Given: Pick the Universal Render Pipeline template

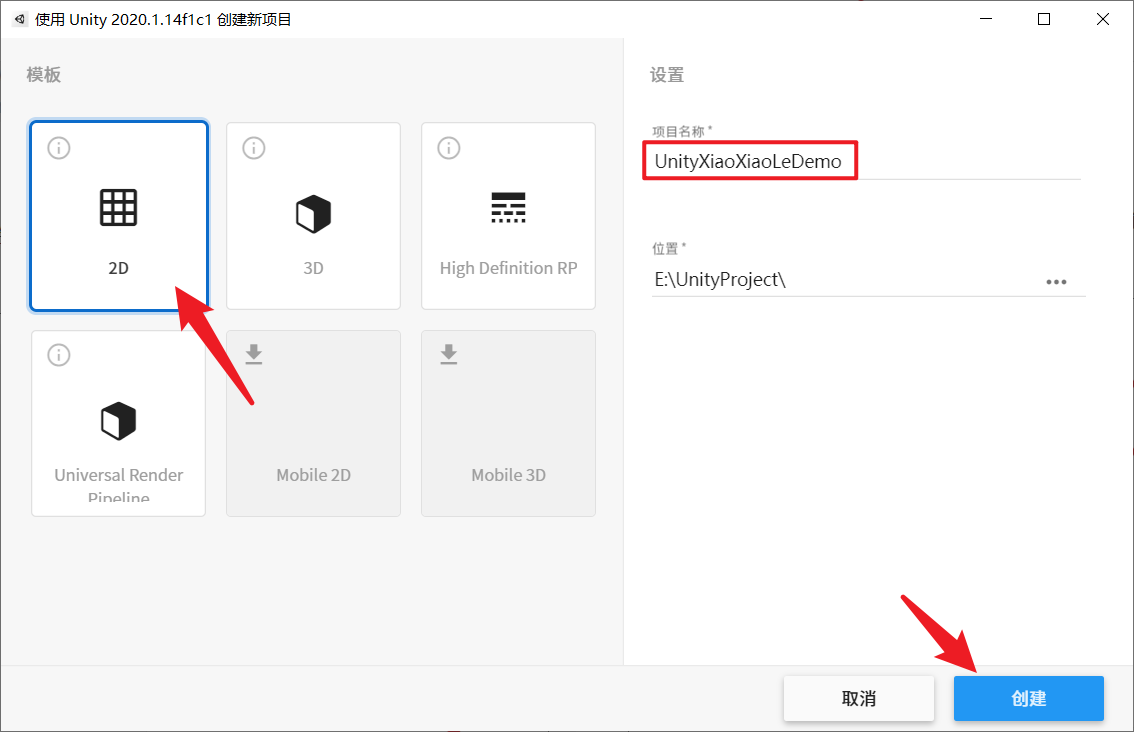Looking at the screenshot, I should pos(119,423).
